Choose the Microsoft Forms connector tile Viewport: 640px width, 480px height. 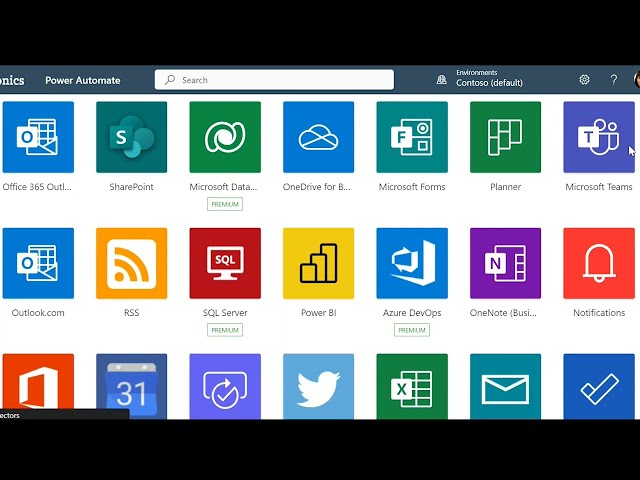(x=412, y=137)
